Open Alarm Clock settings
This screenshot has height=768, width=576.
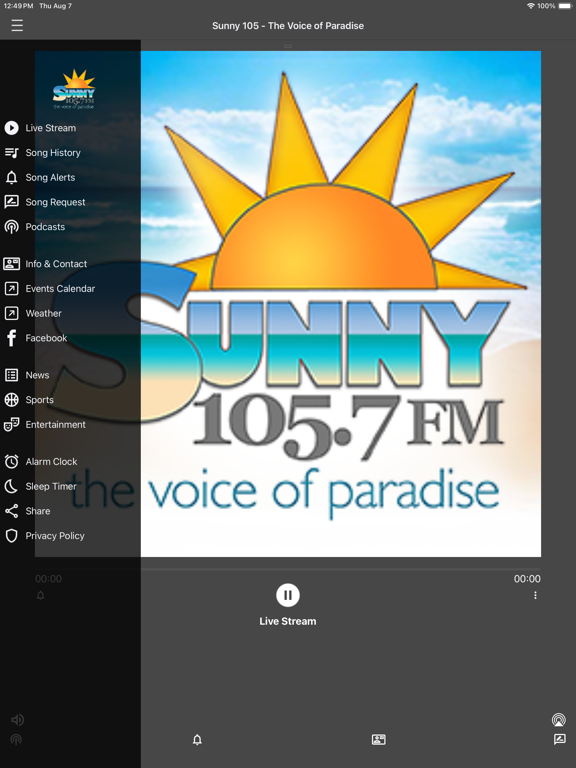[x=51, y=461]
